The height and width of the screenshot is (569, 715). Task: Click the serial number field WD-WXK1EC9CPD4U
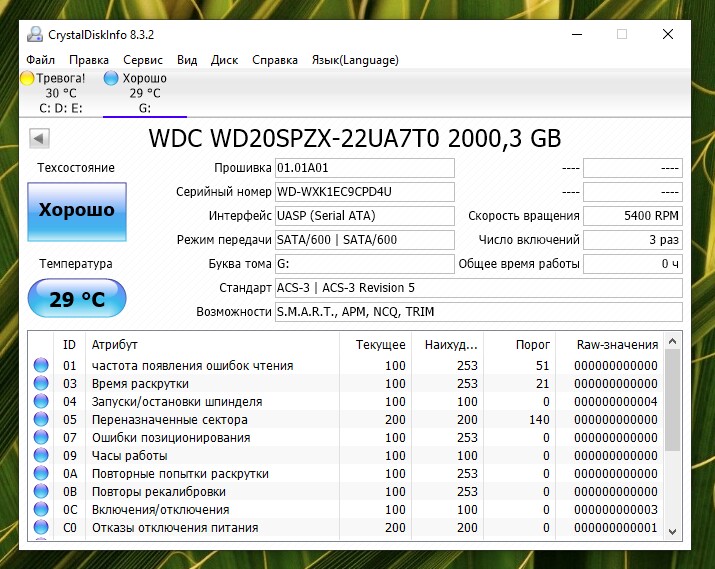click(365, 192)
